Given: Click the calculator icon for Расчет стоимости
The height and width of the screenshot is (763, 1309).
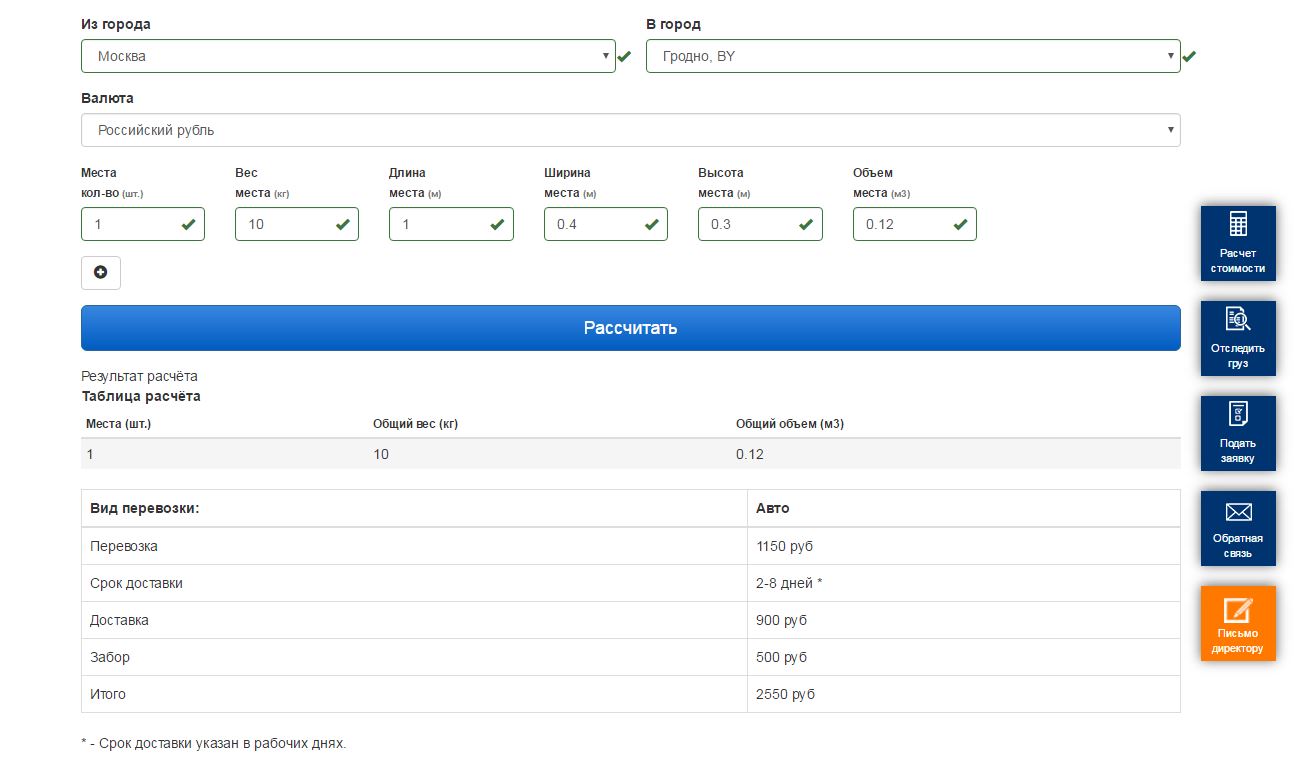Looking at the screenshot, I should 1238,224.
